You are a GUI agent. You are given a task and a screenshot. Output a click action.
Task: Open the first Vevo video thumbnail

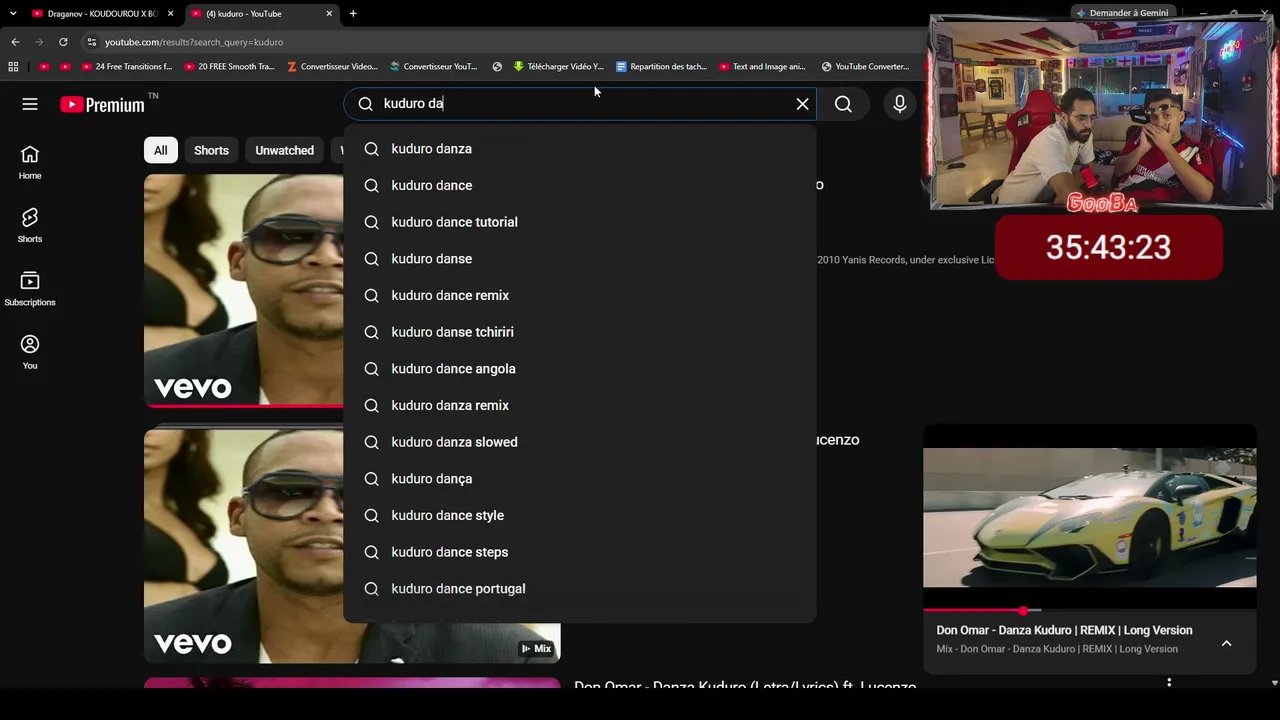tap(243, 291)
